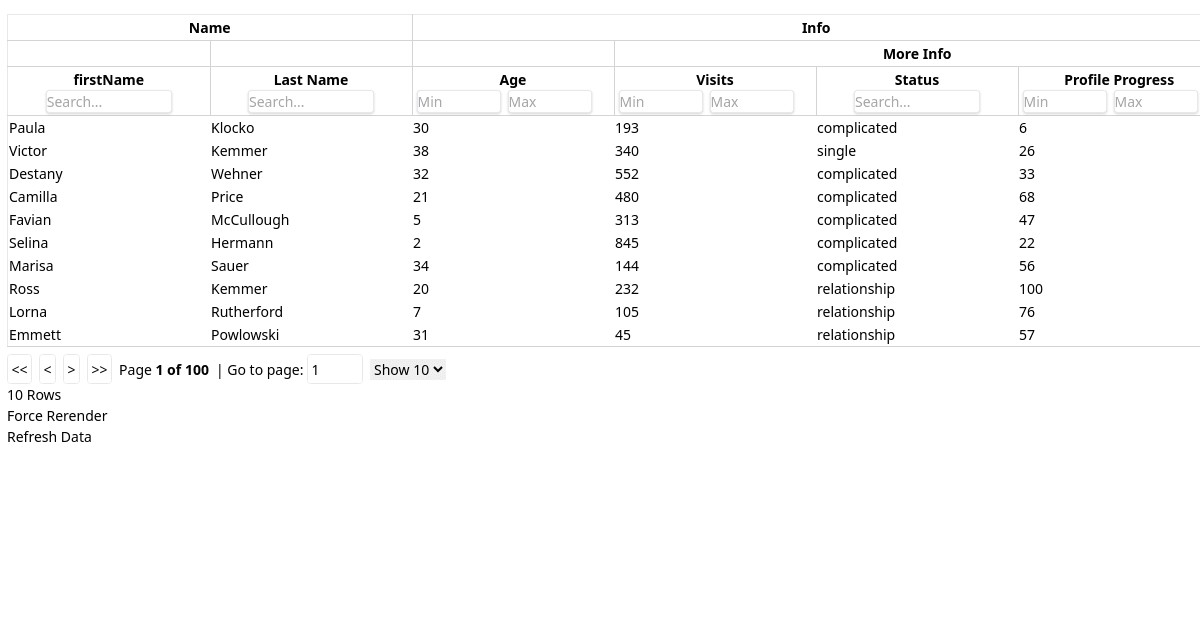Image resolution: width=1200 pixels, height=630 pixels.
Task: Click the Age Min filter field
Action: point(457,101)
